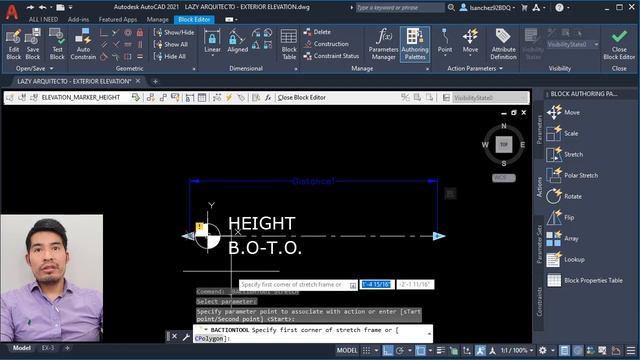Click Constraint Status button

[331, 56]
